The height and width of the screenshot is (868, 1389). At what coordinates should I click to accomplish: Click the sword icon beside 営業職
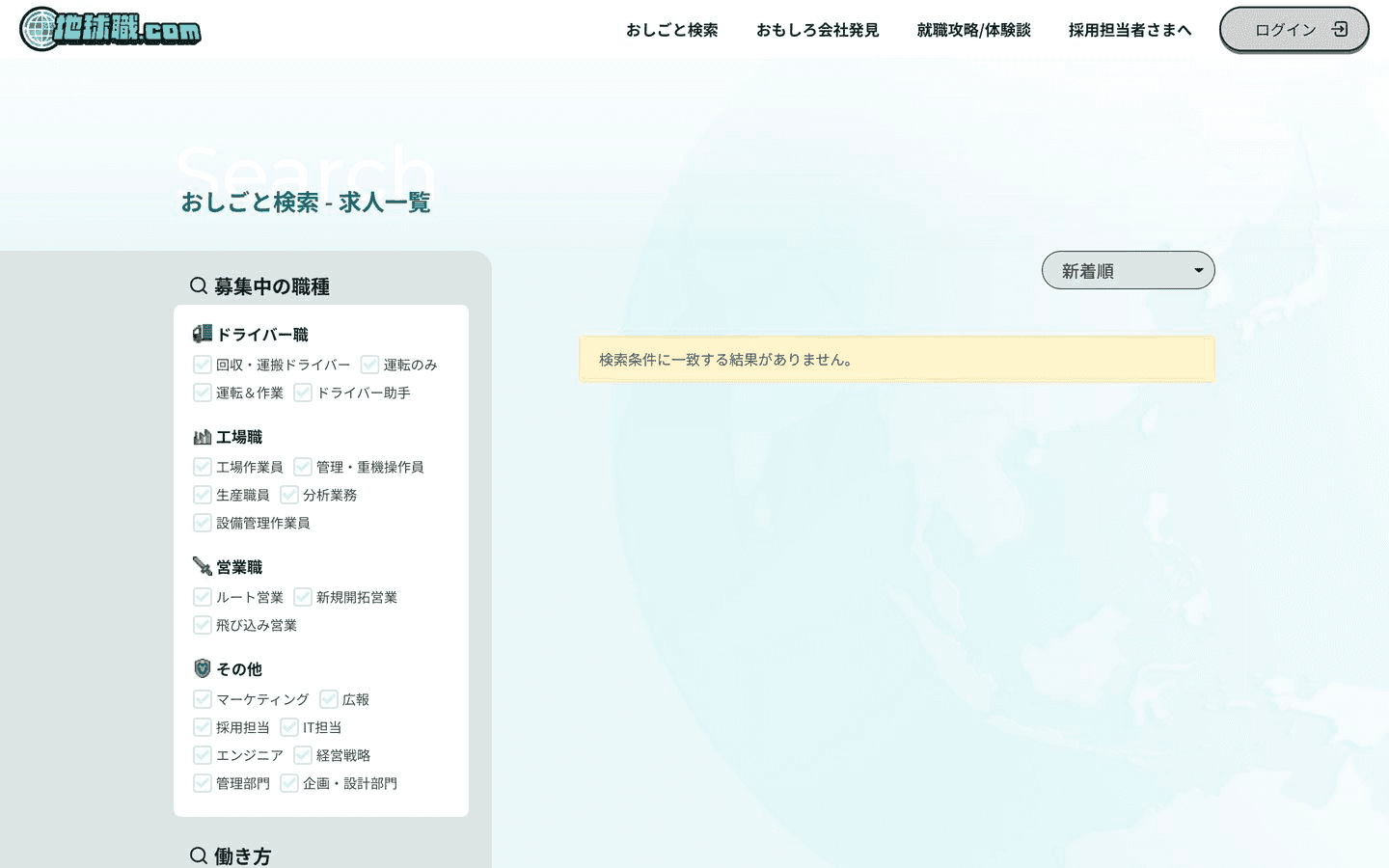point(203,566)
